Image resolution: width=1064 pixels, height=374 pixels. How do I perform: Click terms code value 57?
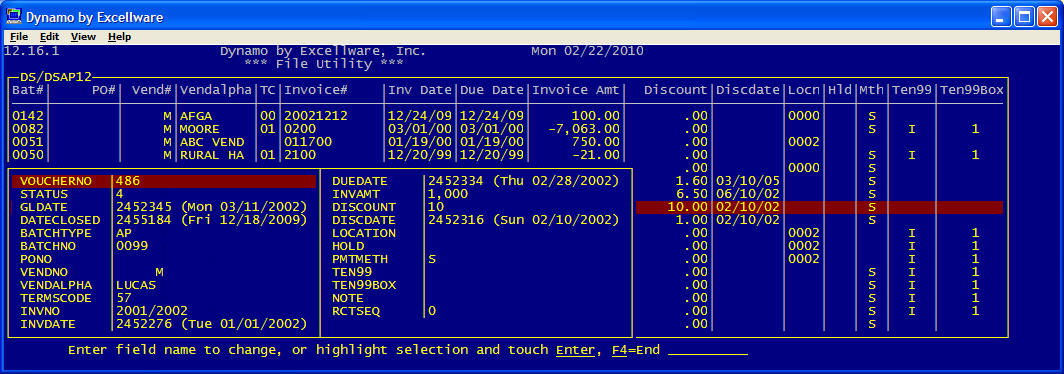point(123,298)
